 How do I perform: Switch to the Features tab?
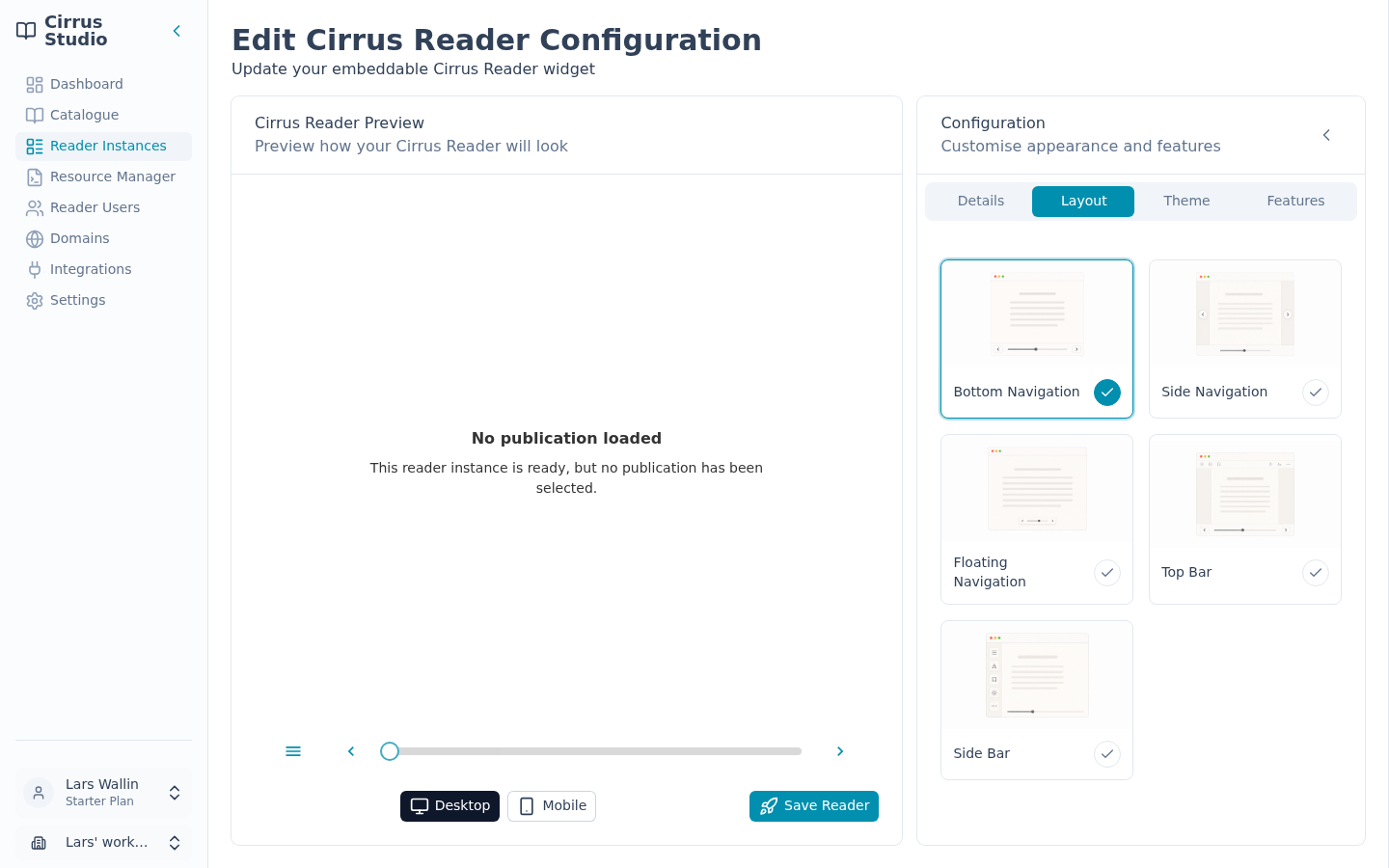(1295, 202)
